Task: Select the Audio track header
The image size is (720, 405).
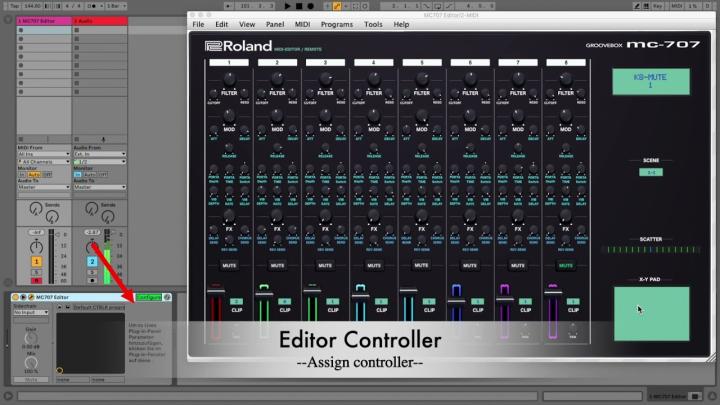Action: pyautogui.click(x=100, y=21)
